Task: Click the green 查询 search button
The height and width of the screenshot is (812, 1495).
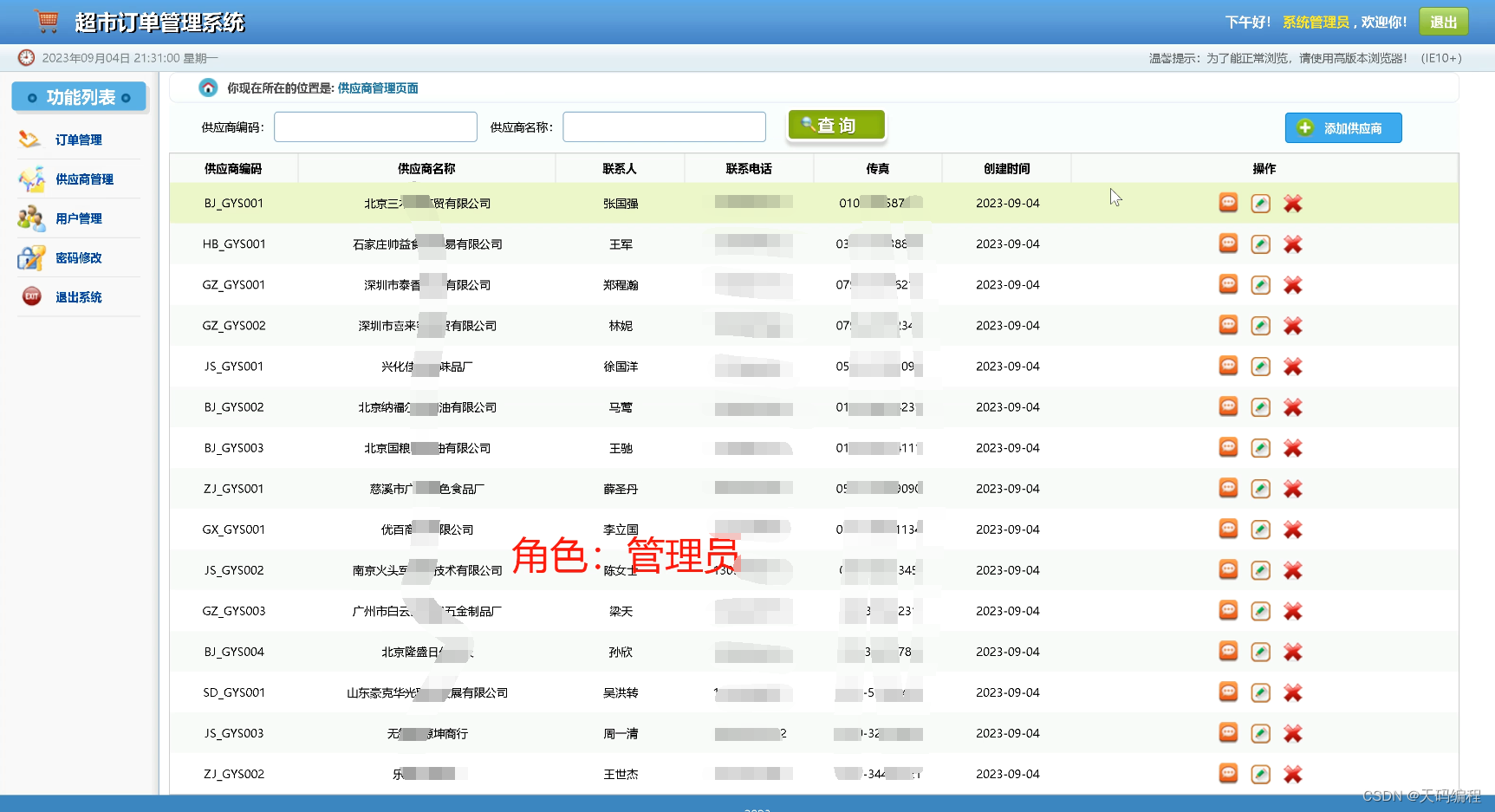Action: [836, 125]
